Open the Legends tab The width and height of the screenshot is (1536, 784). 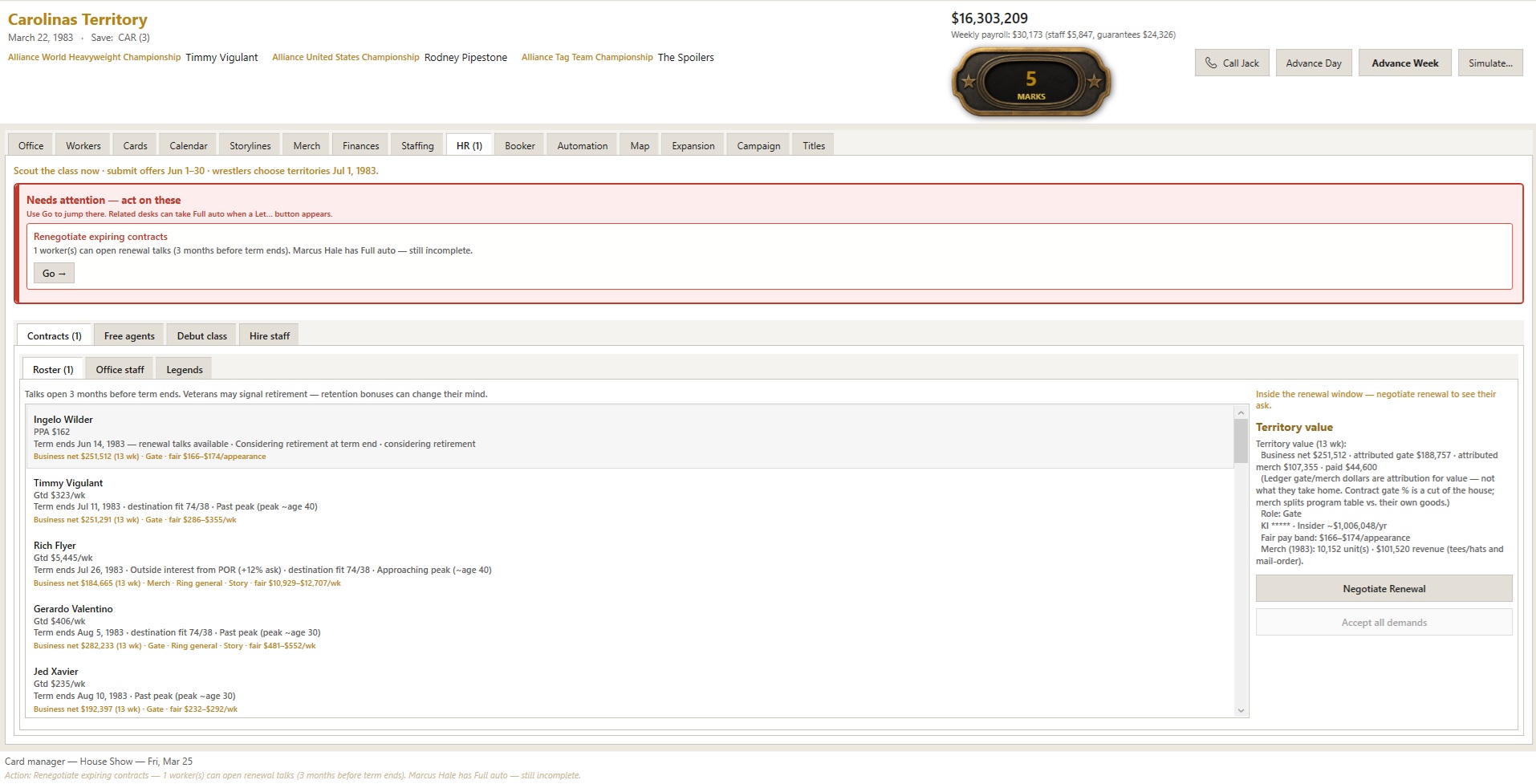[x=184, y=369]
